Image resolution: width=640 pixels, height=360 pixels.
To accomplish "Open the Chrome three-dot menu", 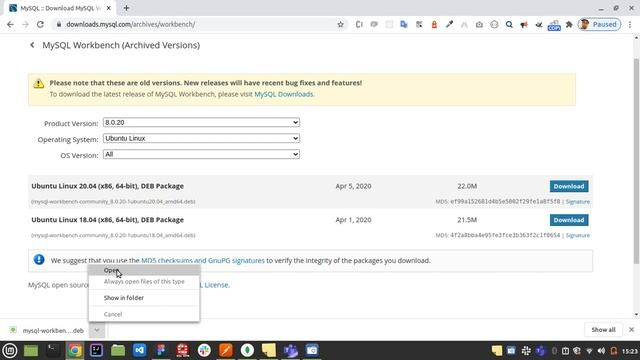I will 630,24.
